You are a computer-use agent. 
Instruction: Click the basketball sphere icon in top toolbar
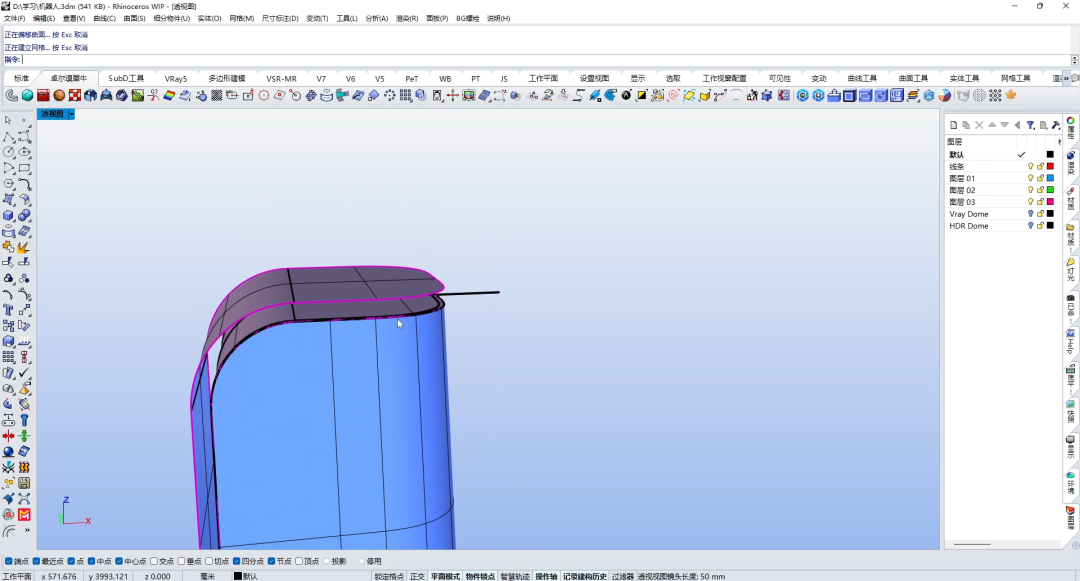point(59,96)
